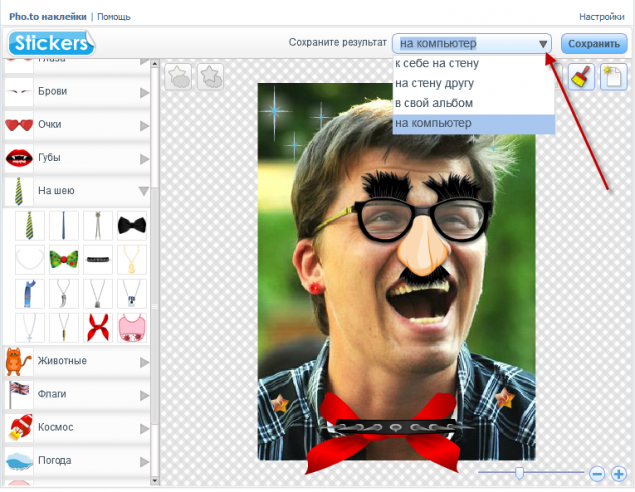Image resolution: width=635 pixels, height=492 pixels.
Task: Choose 'в свой альбом' option
Action: click(474, 103)
